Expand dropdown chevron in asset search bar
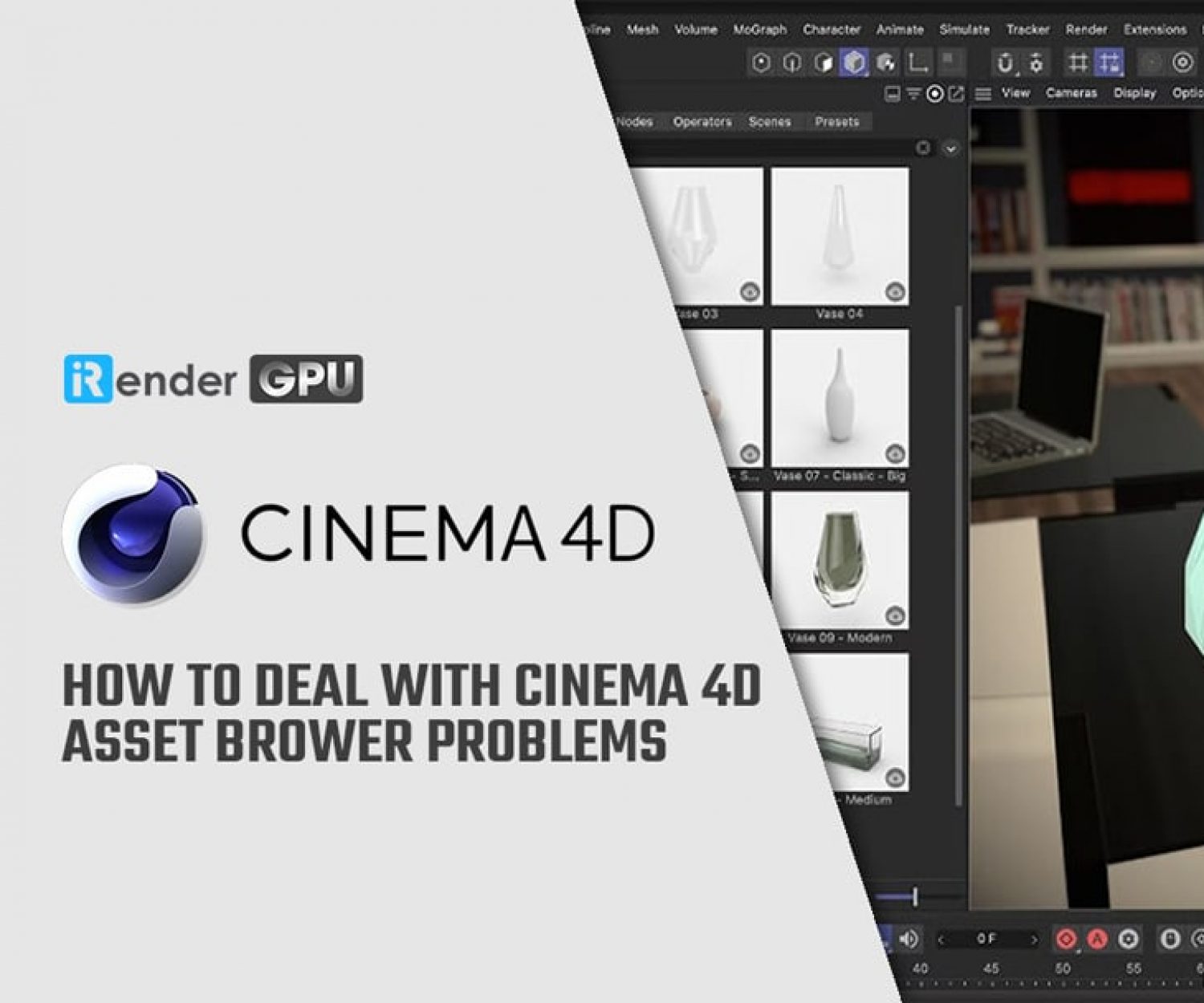This screenshot has width=1204, height=1003. pos(950,148)
